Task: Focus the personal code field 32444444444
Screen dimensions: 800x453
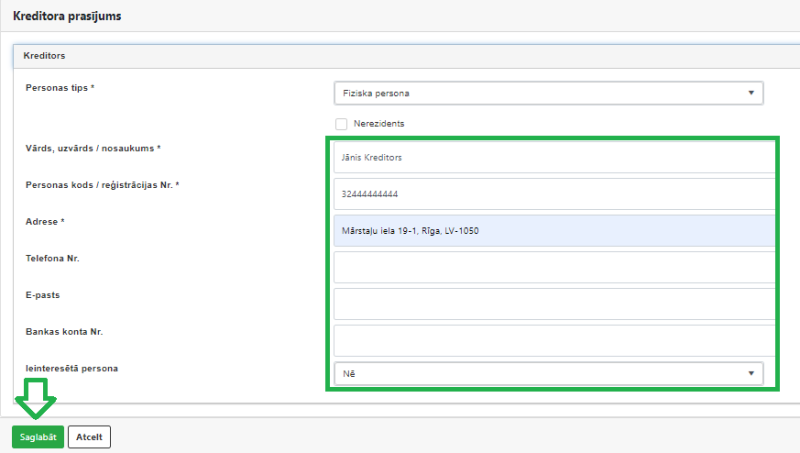Action: pyautogui.click(x=553, y=194)
